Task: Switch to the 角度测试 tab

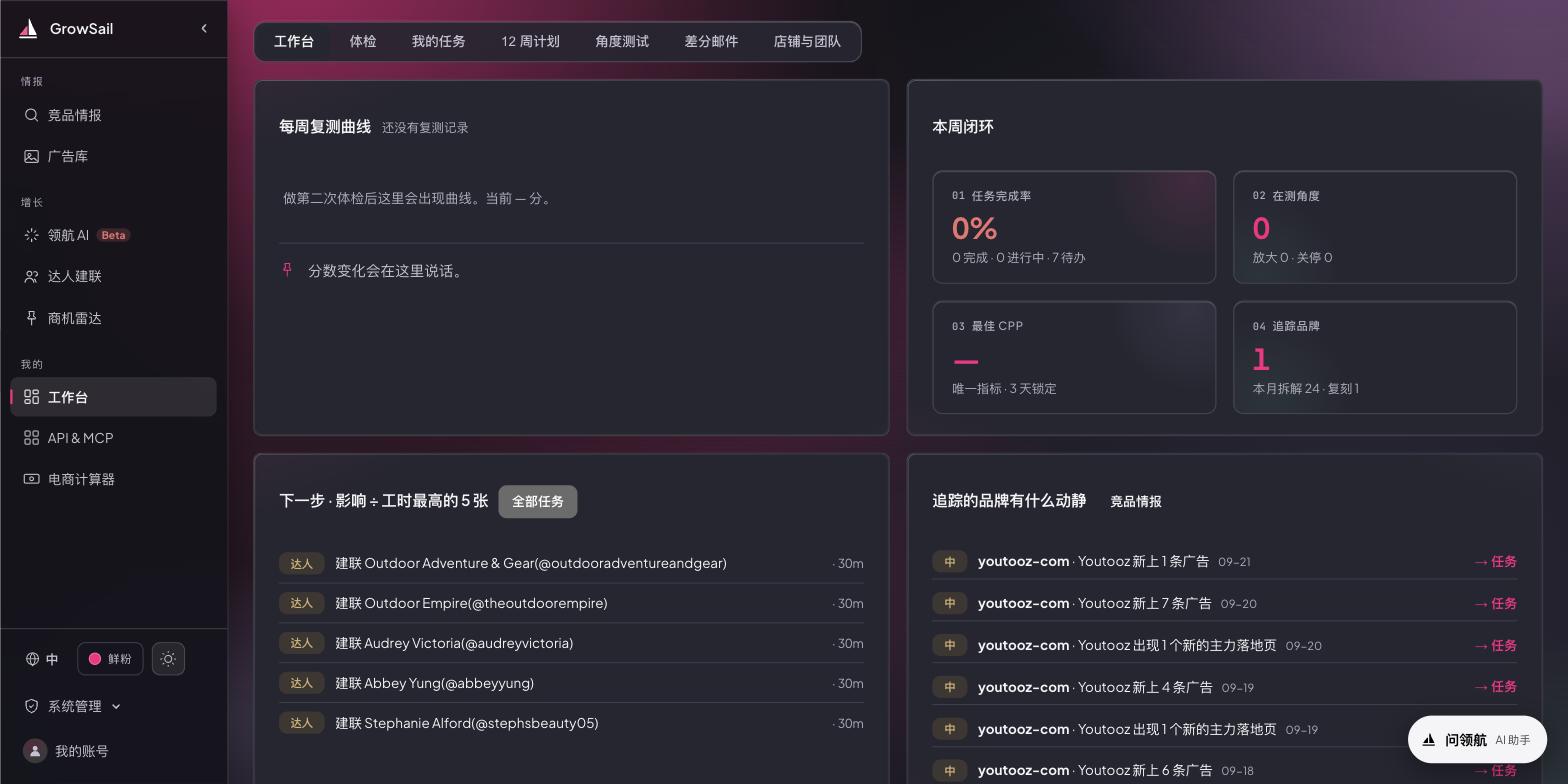Action: point(622,42)
